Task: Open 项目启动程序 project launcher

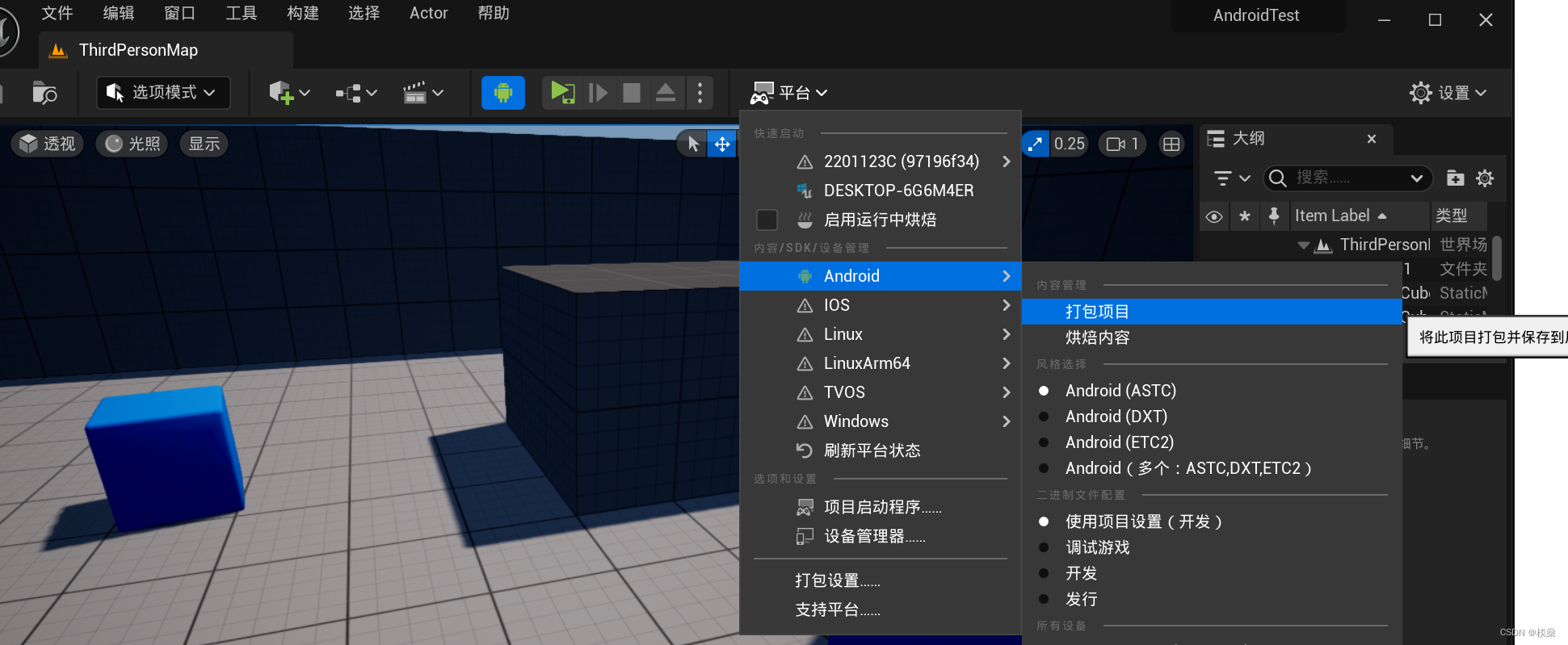Action: 881,507
